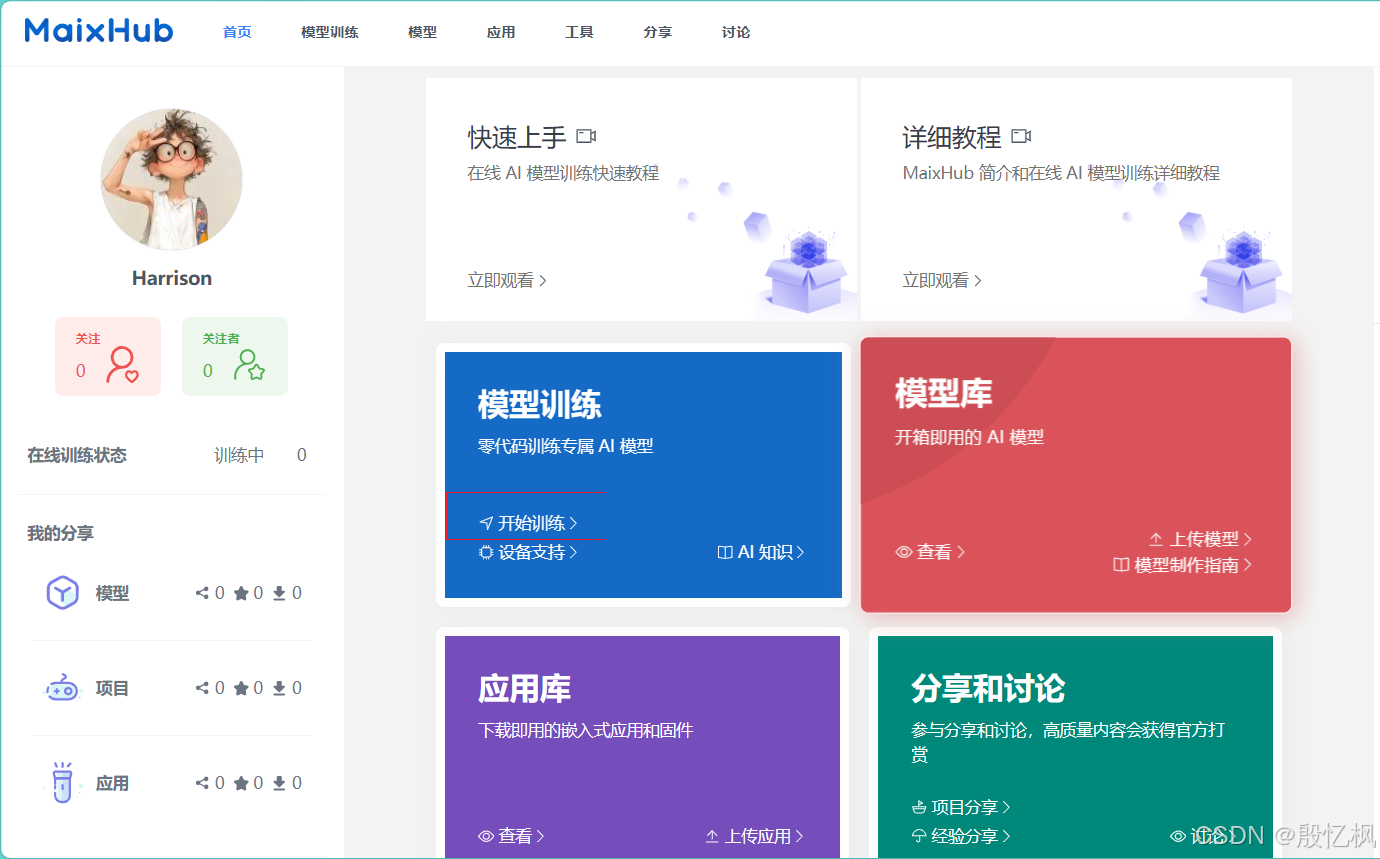Click the book icon beside AI 知识
1380x859 pixels.
coord(725,552)
